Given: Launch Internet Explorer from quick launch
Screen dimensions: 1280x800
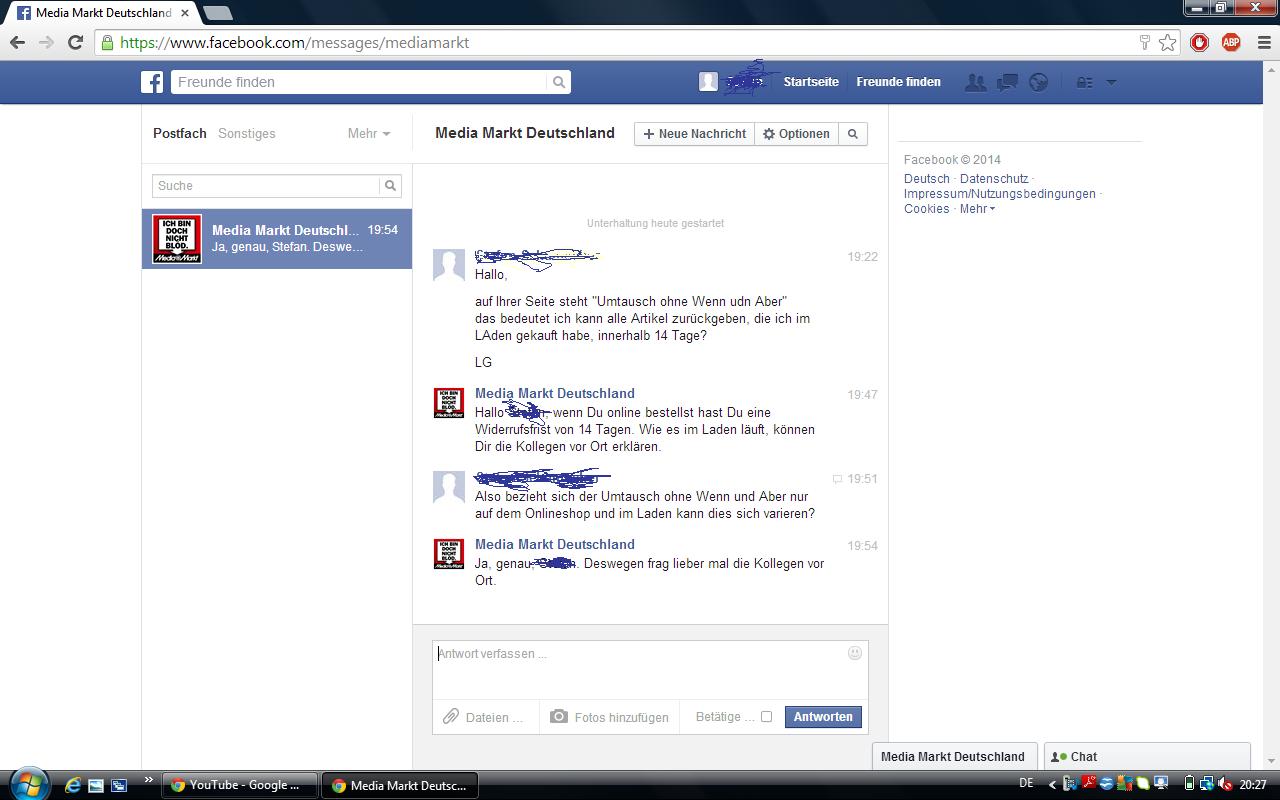Looking at the screenshot, I should (73, 785).
